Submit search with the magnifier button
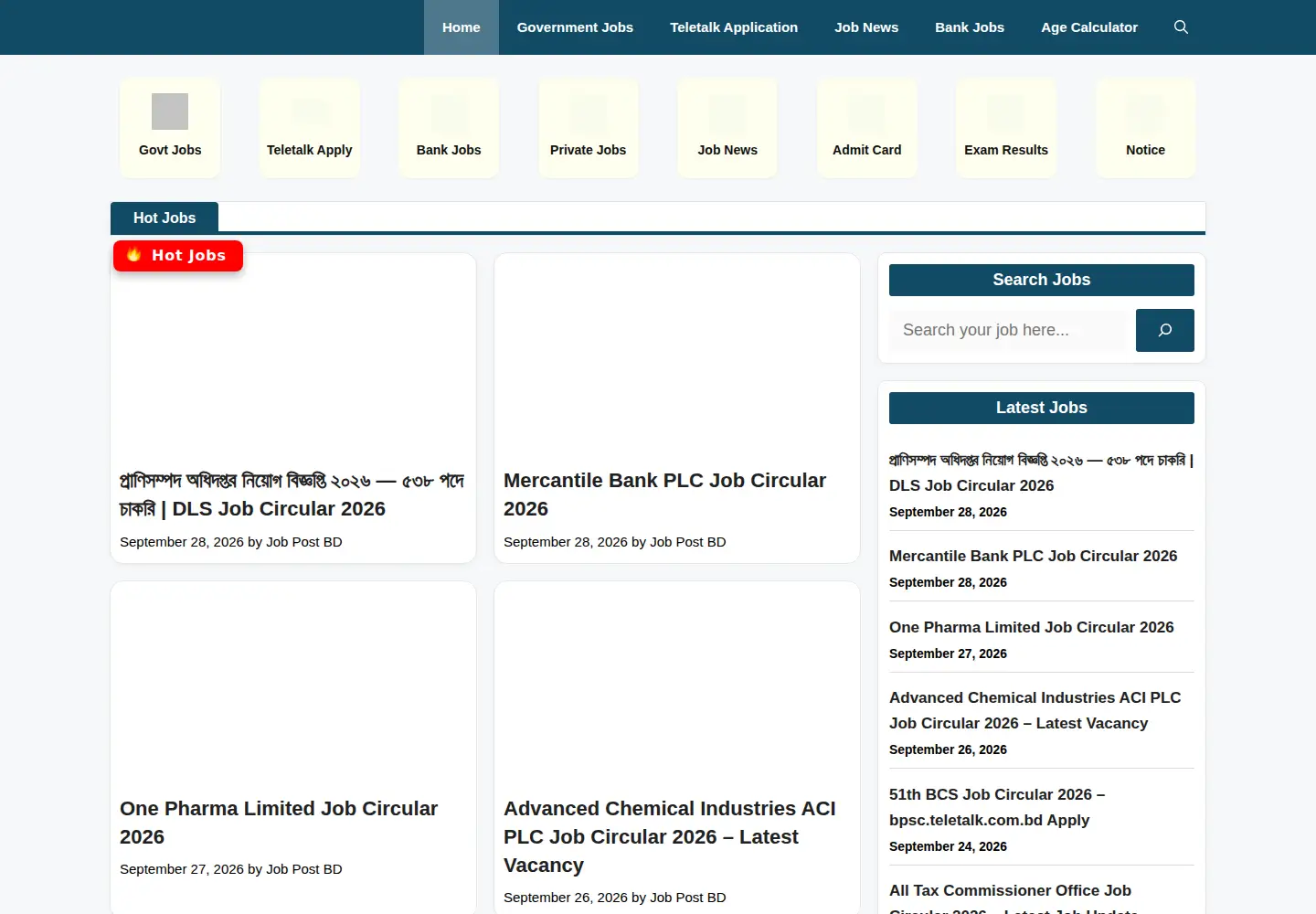The height and width of the screenshot is (914, 1316). click(1165, 330)
